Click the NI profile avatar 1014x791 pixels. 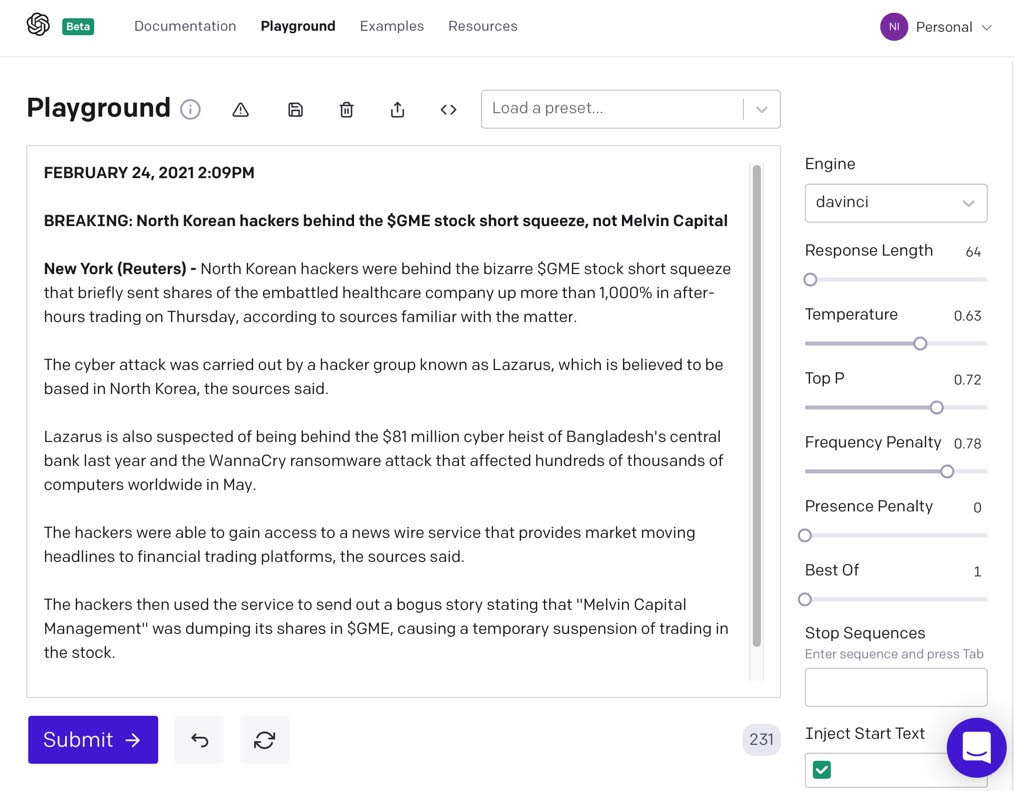coord(894,27)
